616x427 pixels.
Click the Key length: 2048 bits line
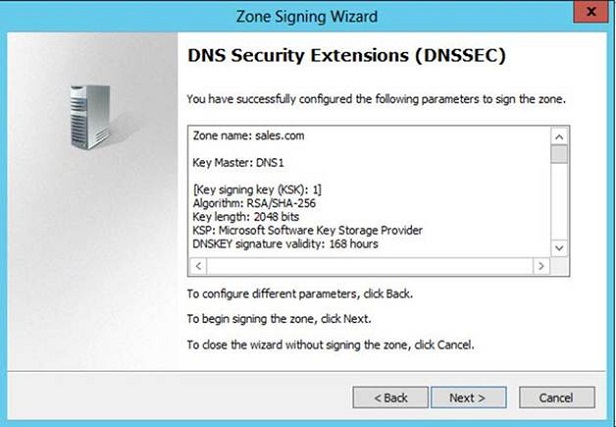pos(246,217)
